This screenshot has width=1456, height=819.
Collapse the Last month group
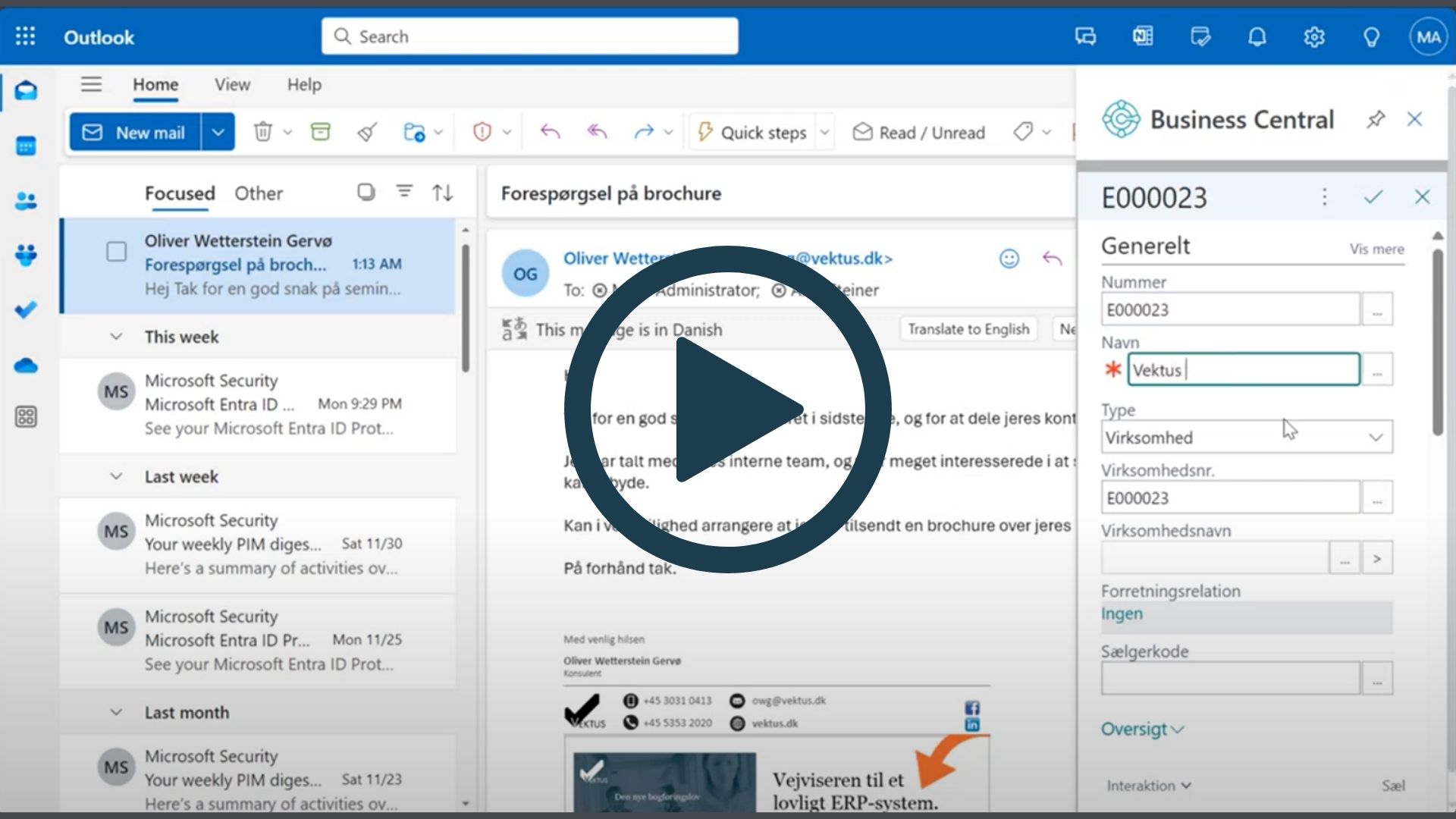[x=116, y=712]
